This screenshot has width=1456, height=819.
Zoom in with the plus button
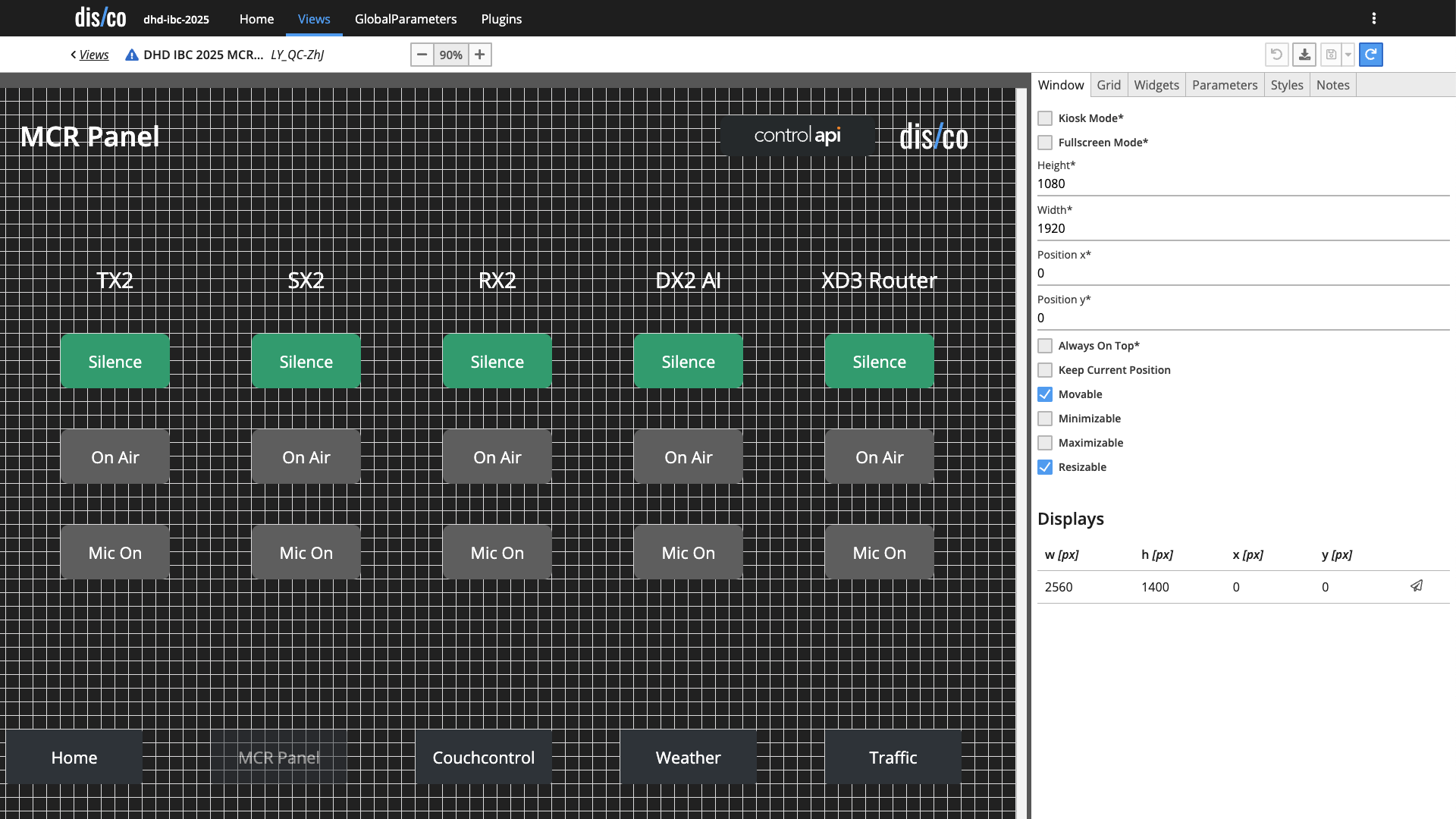(x=479, y=55)
